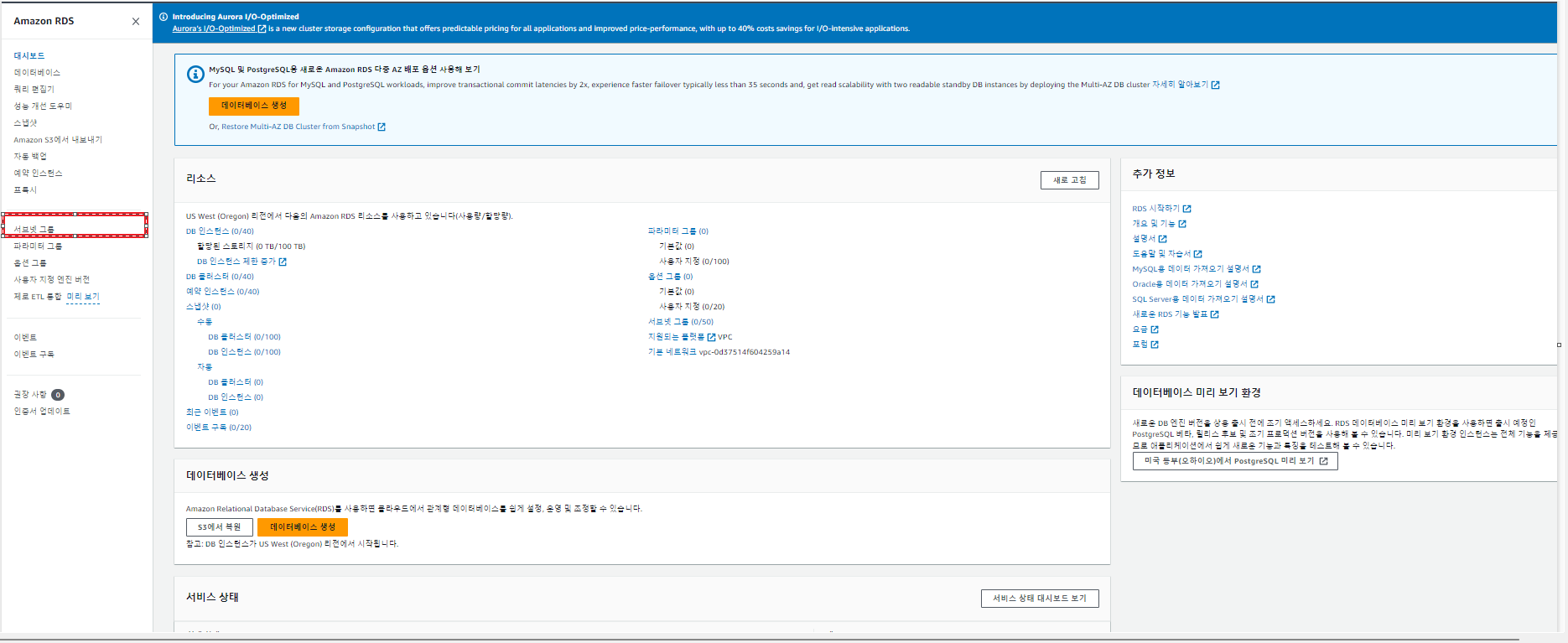Click the S3에서 복원 button
Image resolution: width=1568 pixels, height=643 pixels.
pyautogui.click(x=220, y=527)
